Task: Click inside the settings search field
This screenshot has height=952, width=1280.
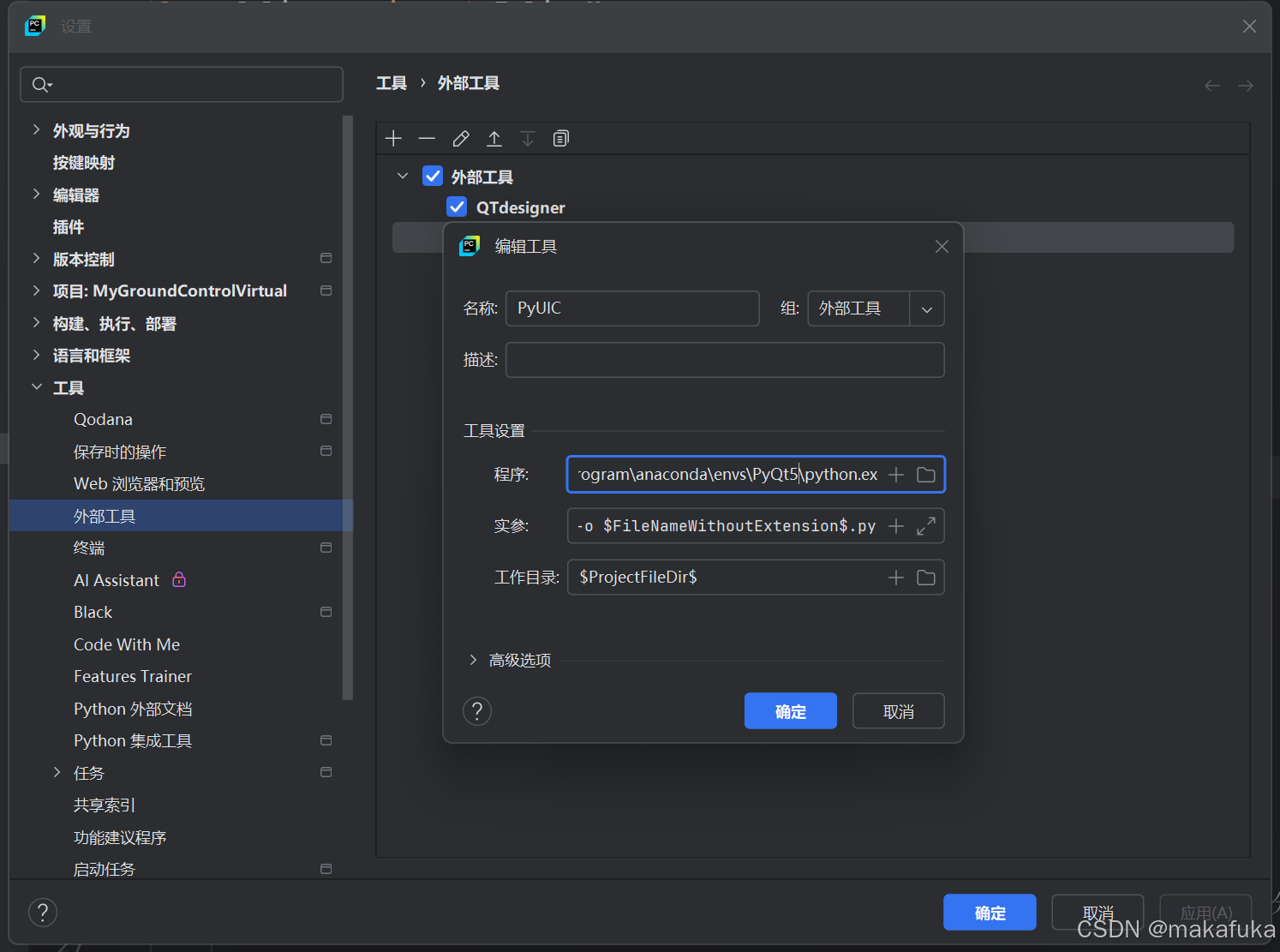Action: (x=181, y=84)
